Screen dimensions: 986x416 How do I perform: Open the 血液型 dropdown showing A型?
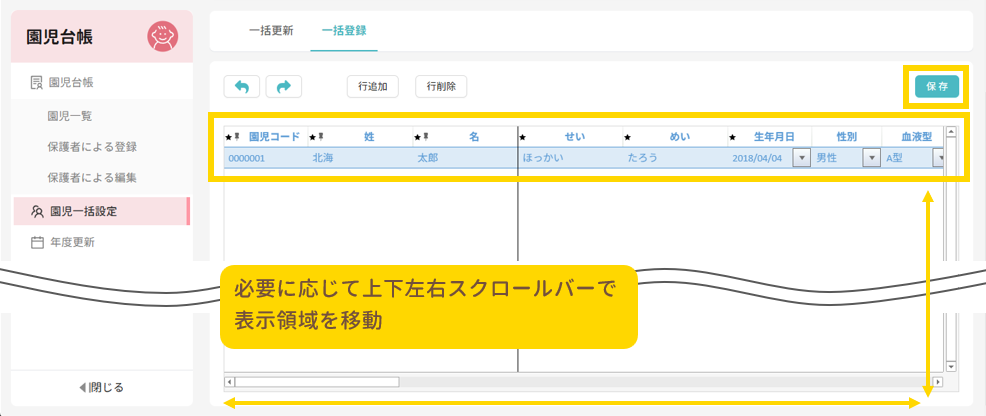939,158
